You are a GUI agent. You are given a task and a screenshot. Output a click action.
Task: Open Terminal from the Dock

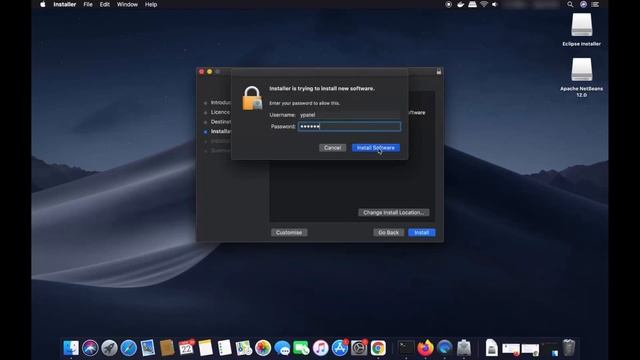click(x=406, y=348)
